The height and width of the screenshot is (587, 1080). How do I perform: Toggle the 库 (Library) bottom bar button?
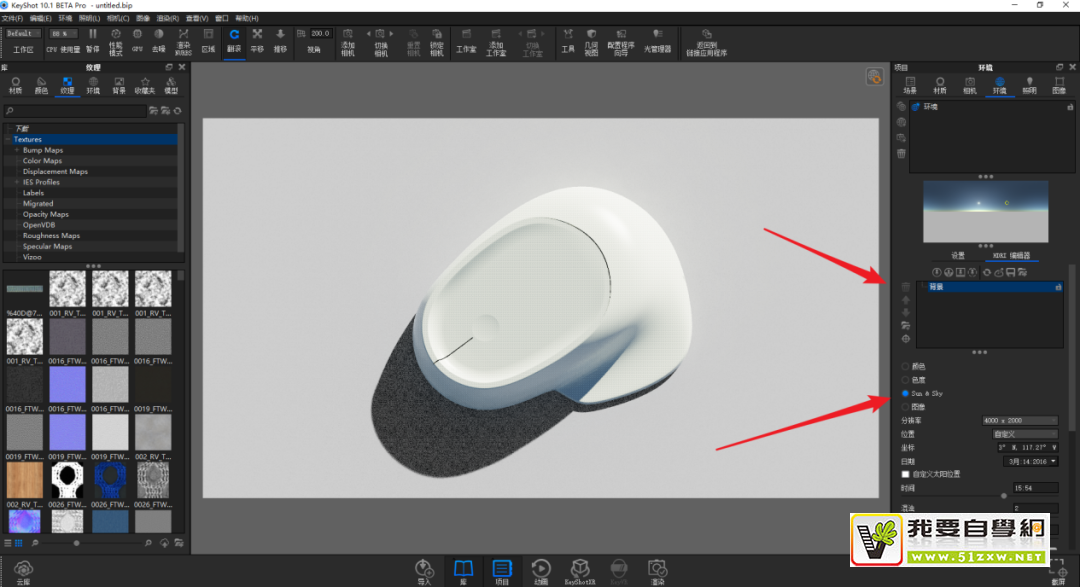coord(463,572)
